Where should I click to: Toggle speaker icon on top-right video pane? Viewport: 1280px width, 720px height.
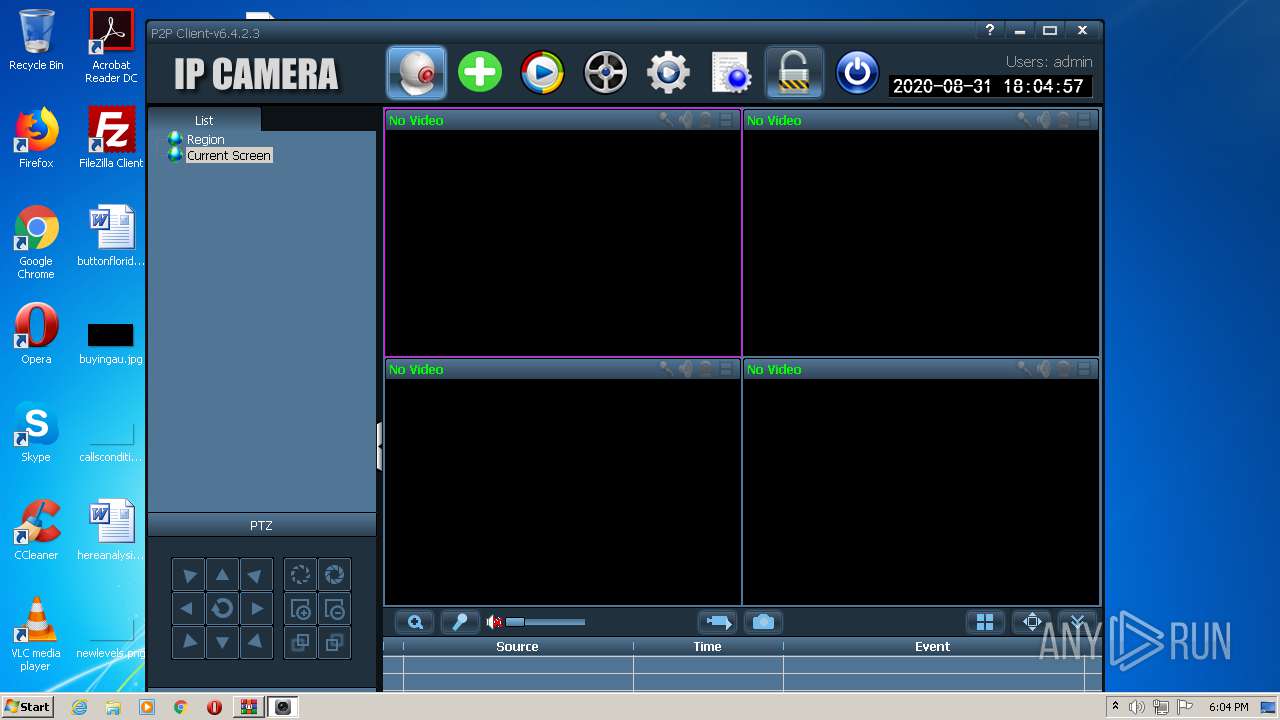pos(1044,120)
